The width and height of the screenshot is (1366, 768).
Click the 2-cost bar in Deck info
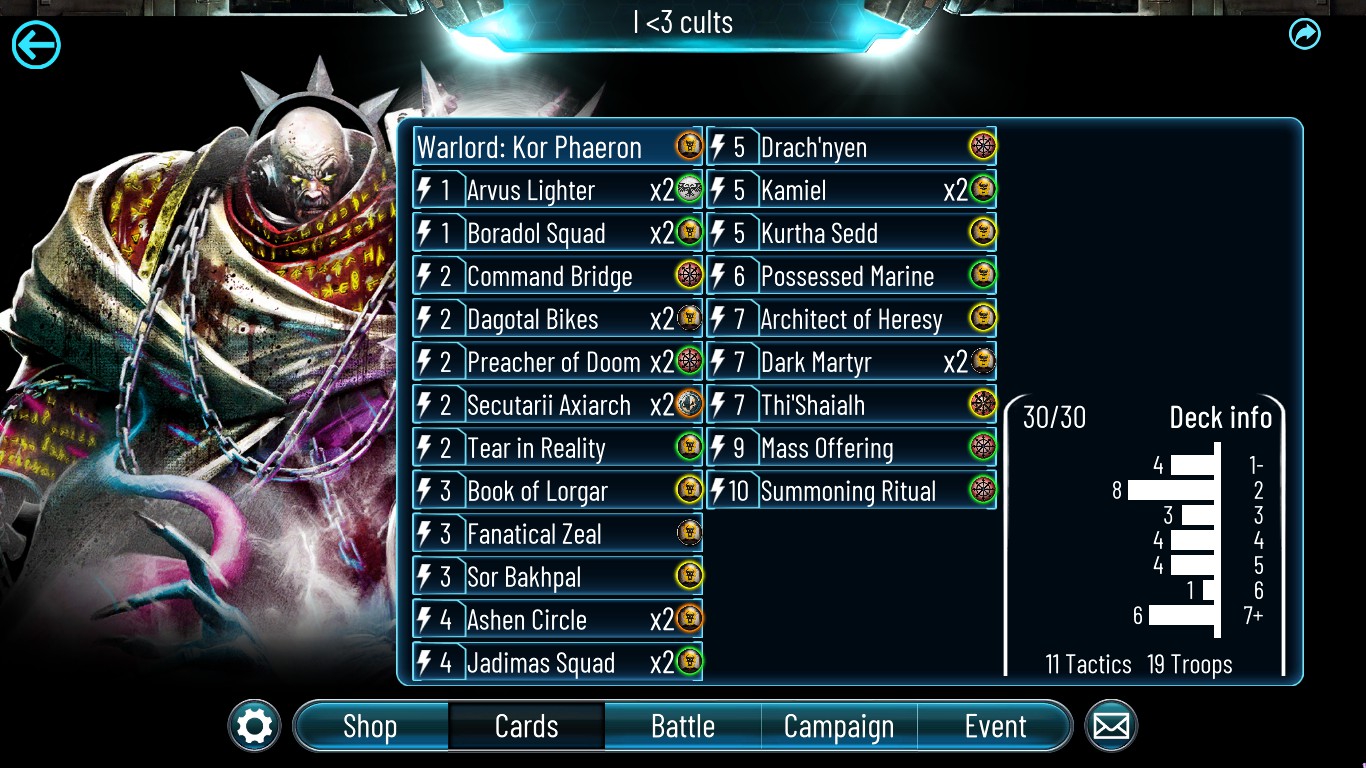coord(1170,490)
